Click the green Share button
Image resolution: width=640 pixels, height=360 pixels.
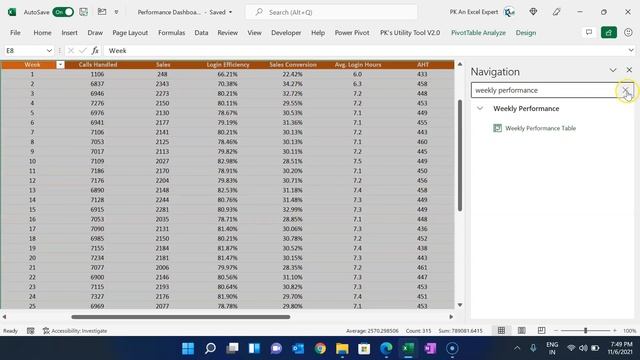click(x=609, y=33)
